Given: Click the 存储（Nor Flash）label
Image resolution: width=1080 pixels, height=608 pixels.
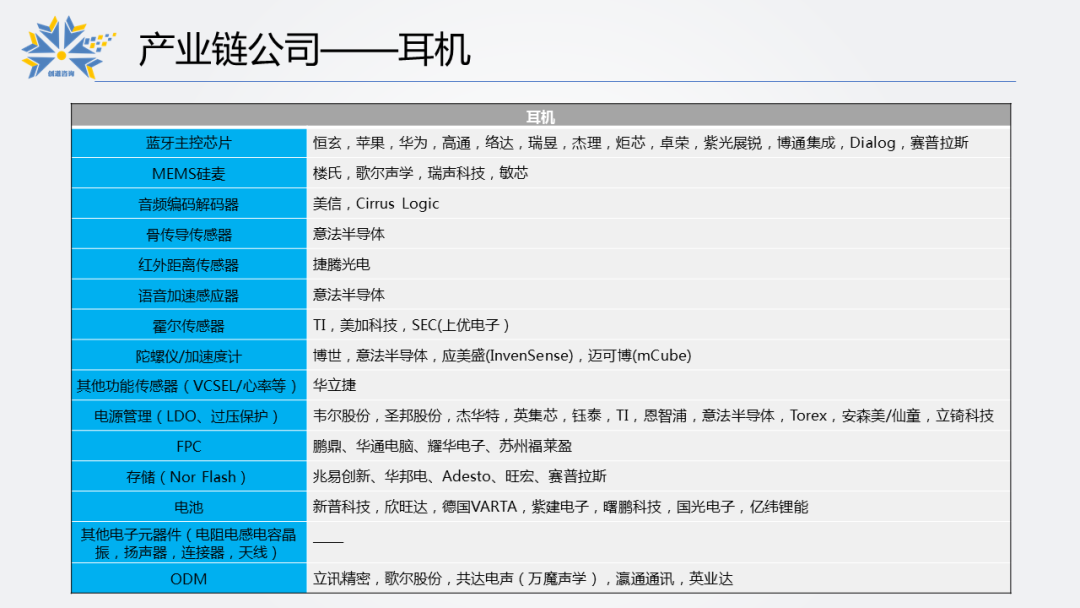Looking at the screenshot, I should (x=189, y=476).
